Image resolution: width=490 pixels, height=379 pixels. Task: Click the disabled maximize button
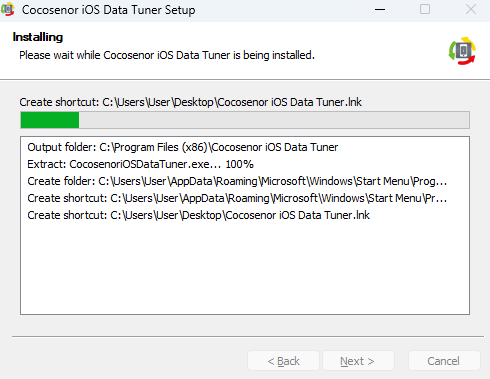click(x=425, y=9)
